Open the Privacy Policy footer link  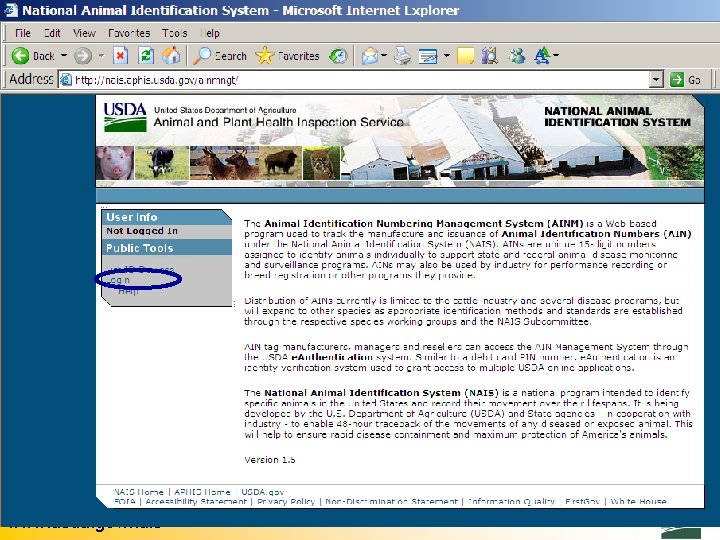[x=286, y=501]
